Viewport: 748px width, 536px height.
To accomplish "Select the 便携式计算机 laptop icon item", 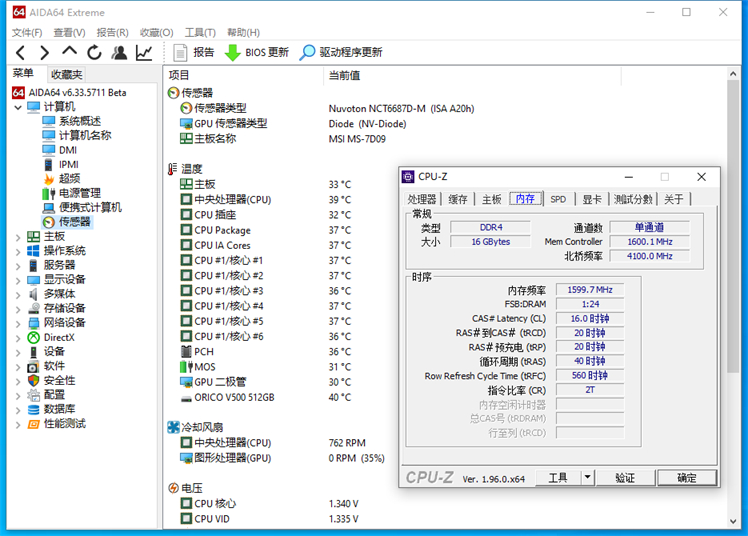I will pos(49,208).
